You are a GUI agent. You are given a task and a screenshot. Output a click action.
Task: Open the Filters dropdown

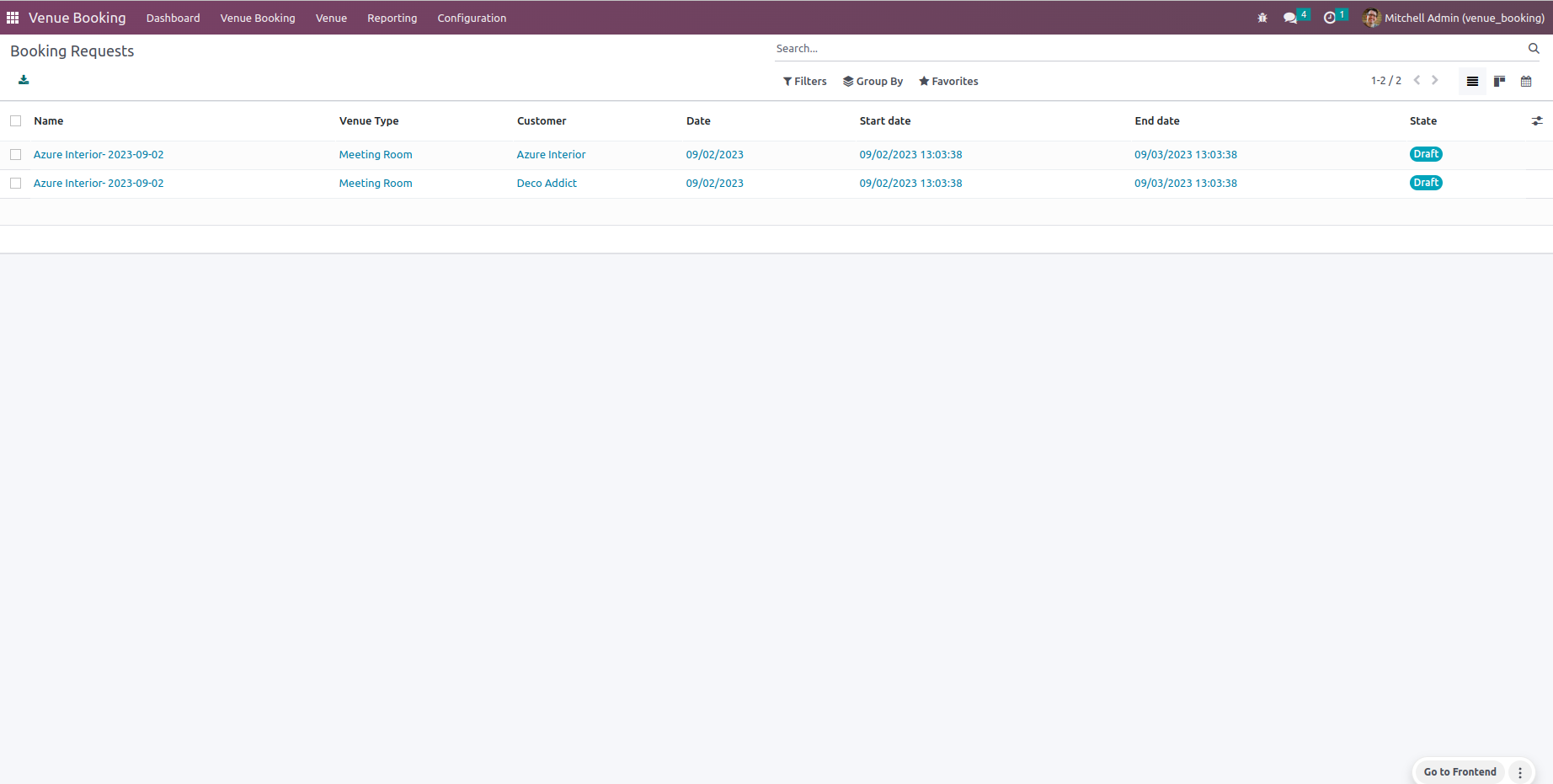(805, 82)
